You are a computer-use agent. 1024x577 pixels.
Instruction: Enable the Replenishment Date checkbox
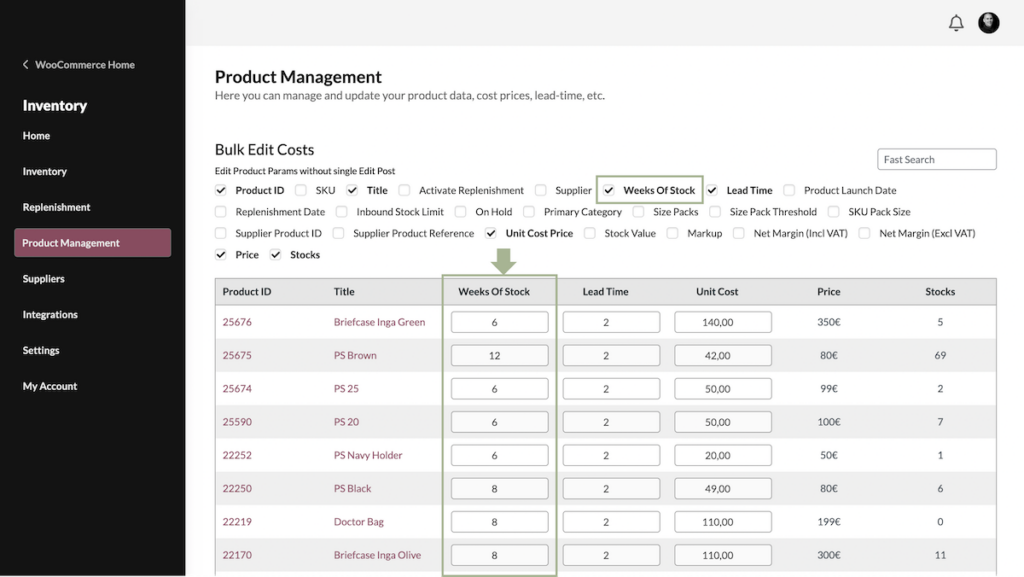[221, 211]
